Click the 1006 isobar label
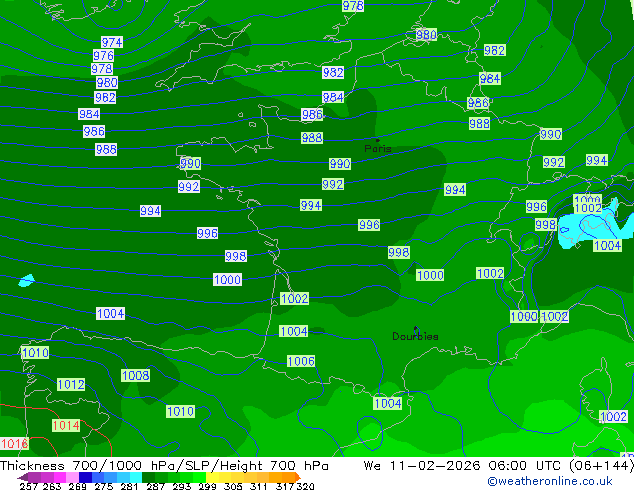 pos(301,361)
